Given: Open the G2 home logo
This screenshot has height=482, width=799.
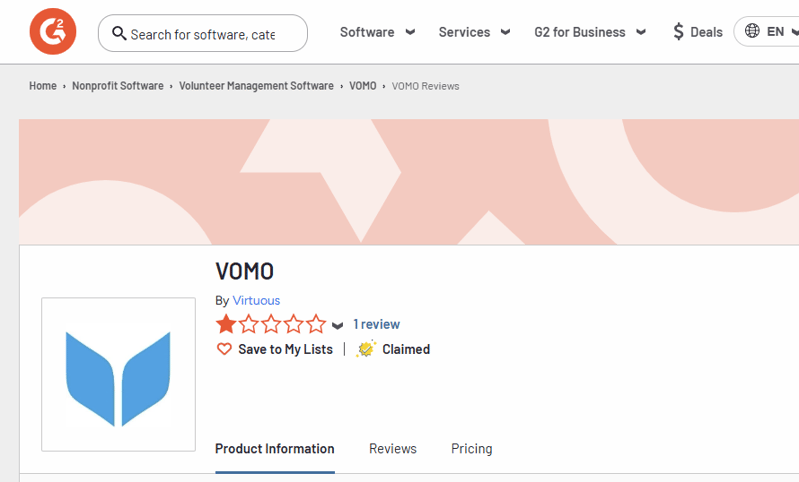Looking at the screenshot, I should 53,32.
